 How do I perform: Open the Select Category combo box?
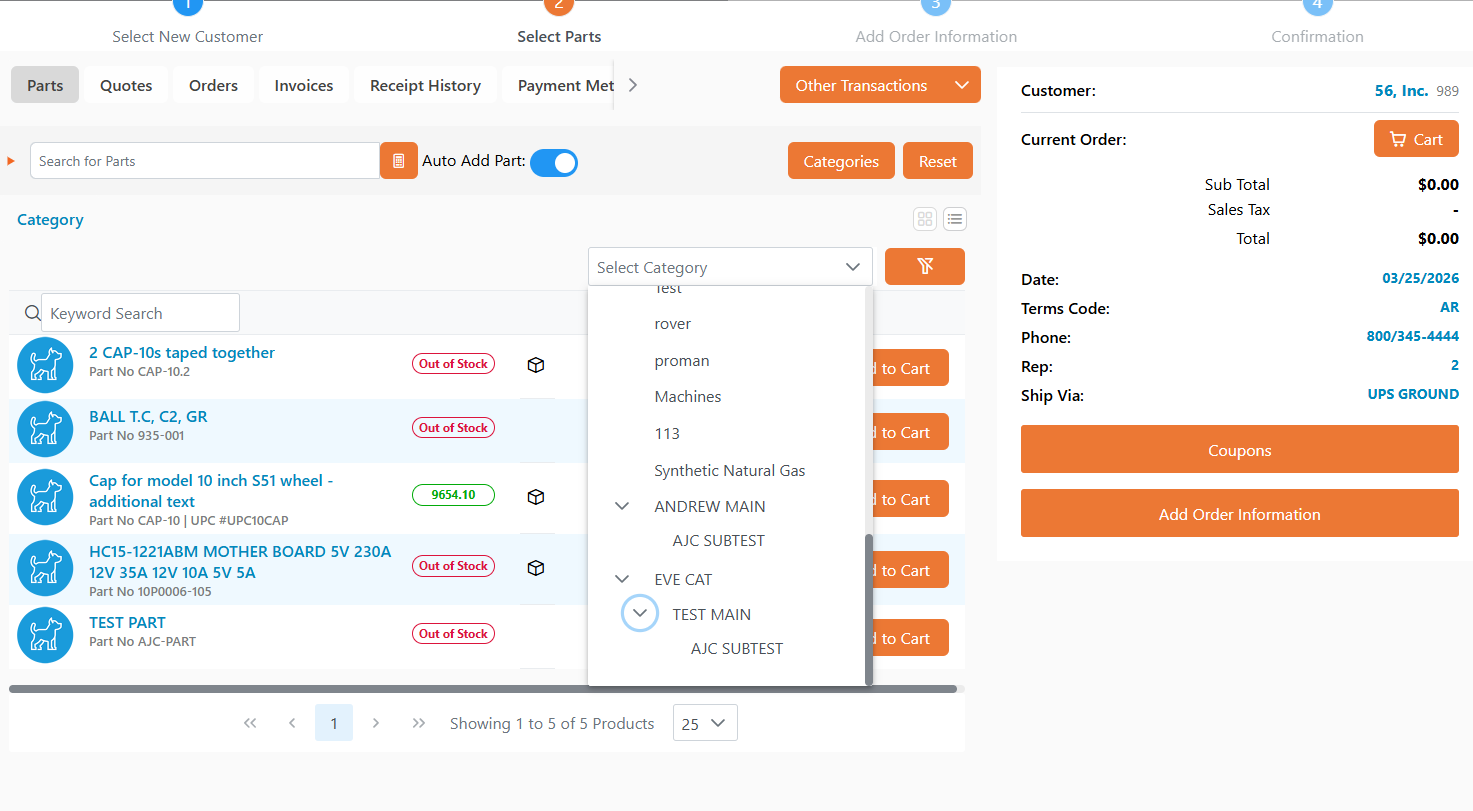[729, 266]
